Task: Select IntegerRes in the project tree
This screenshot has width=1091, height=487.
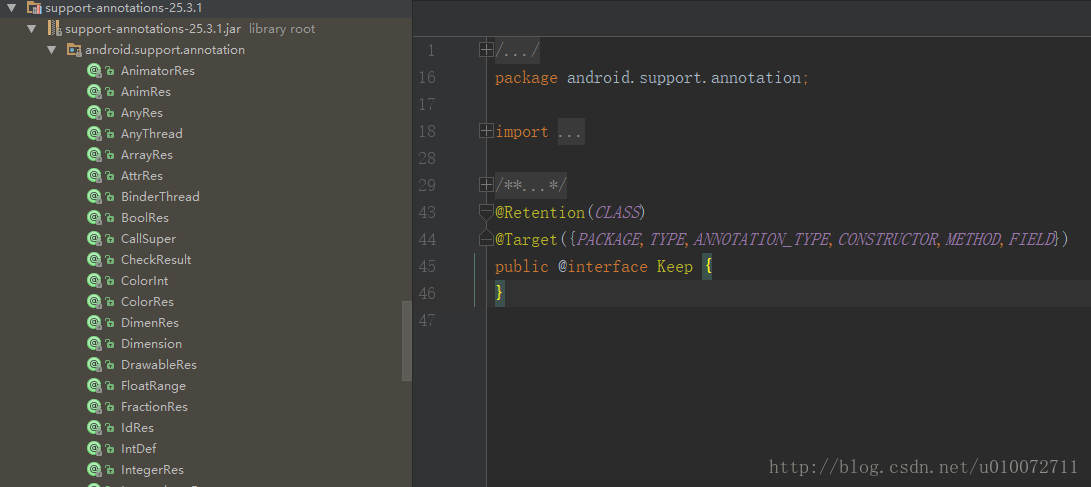Action: click(x=152, y=470)
